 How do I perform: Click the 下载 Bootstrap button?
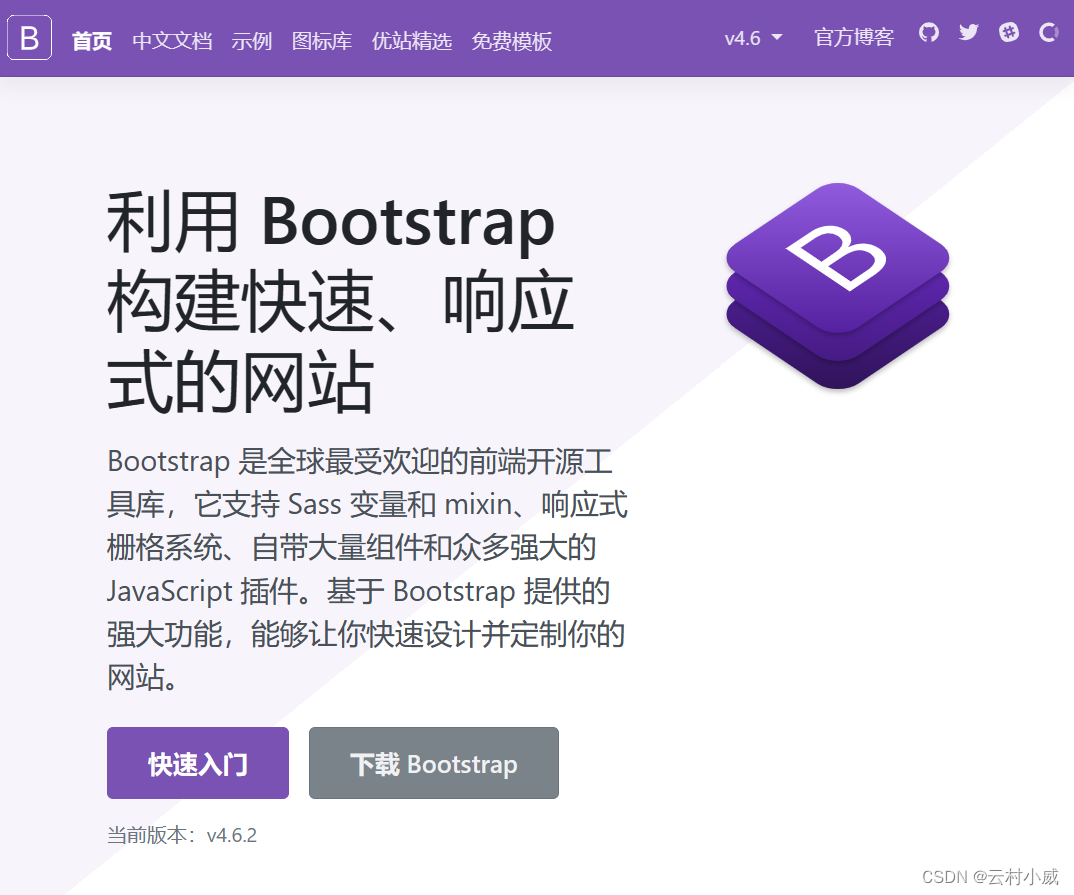coord(434,763)
